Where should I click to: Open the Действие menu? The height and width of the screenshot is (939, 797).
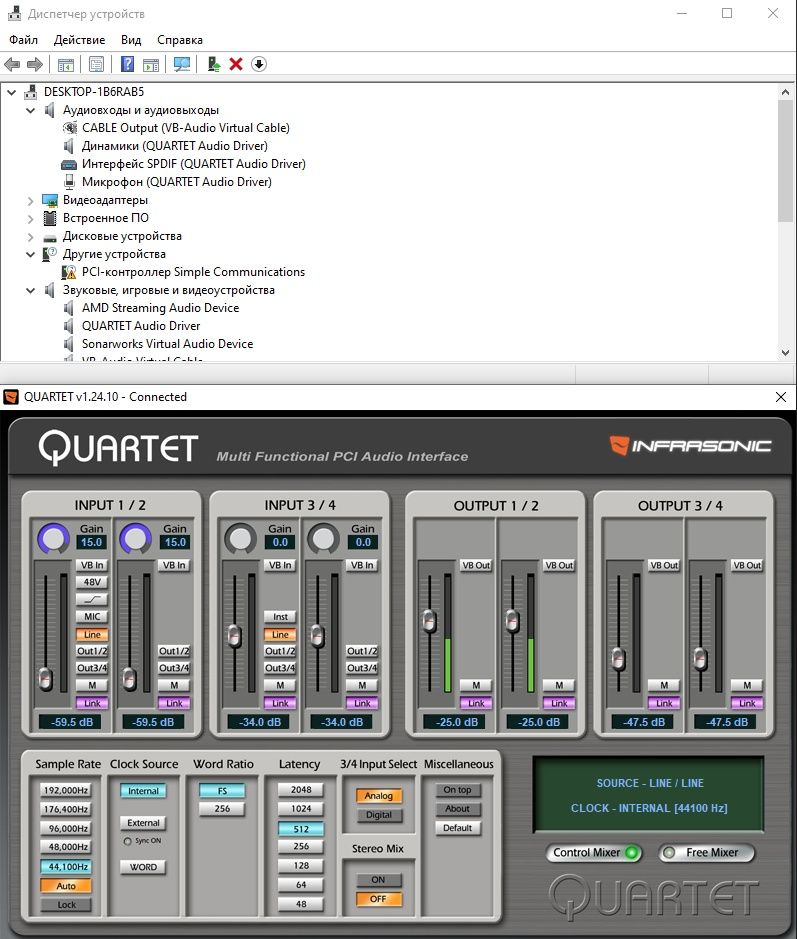point(80,40)
